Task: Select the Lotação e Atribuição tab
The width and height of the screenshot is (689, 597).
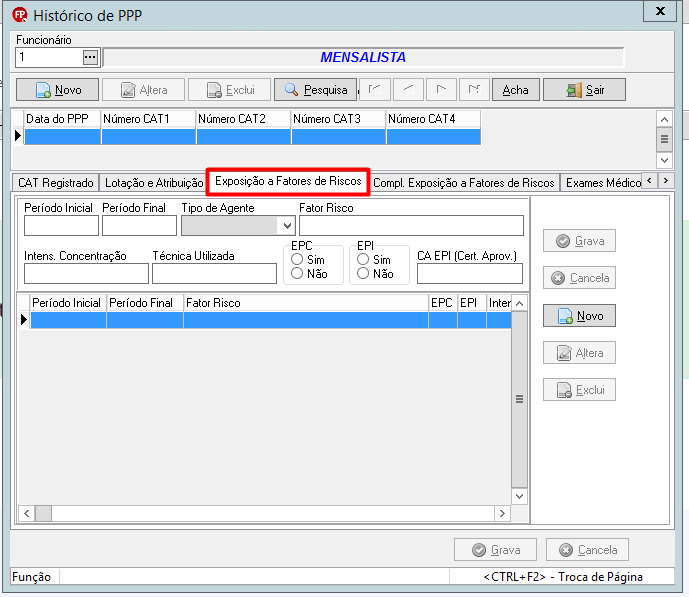Action: [154, 183]
